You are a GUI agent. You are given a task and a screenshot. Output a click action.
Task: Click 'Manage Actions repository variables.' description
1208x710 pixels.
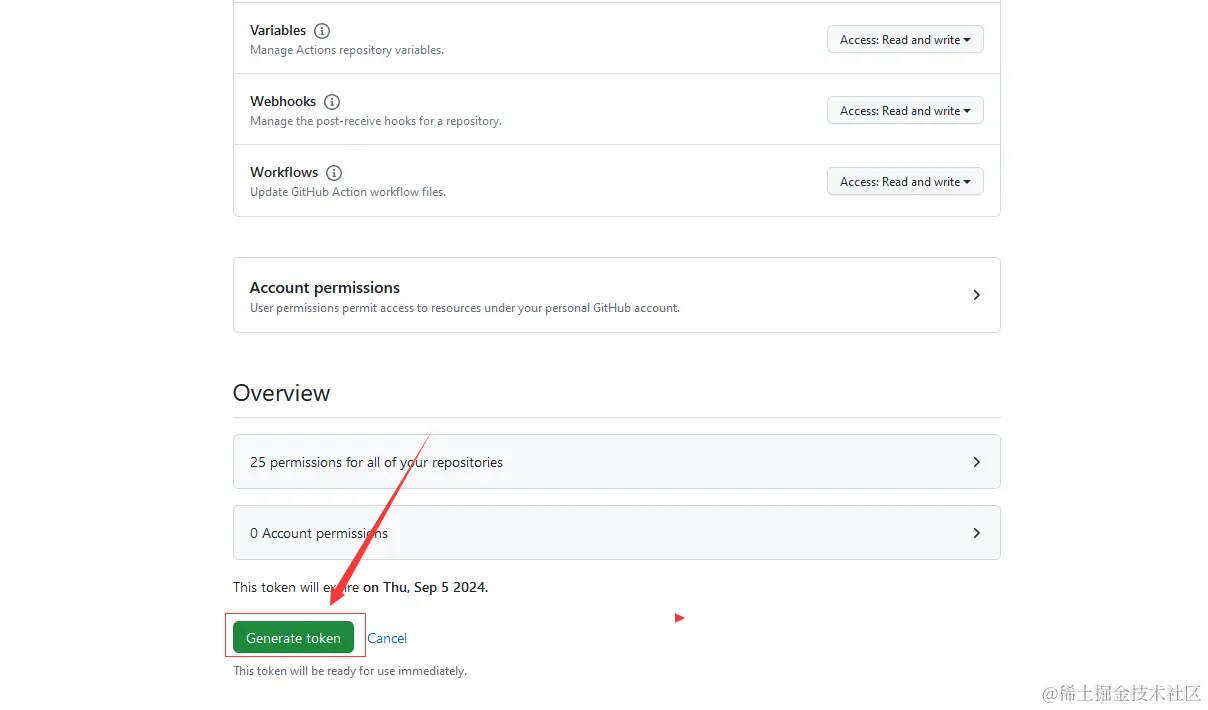pos(347,50)
